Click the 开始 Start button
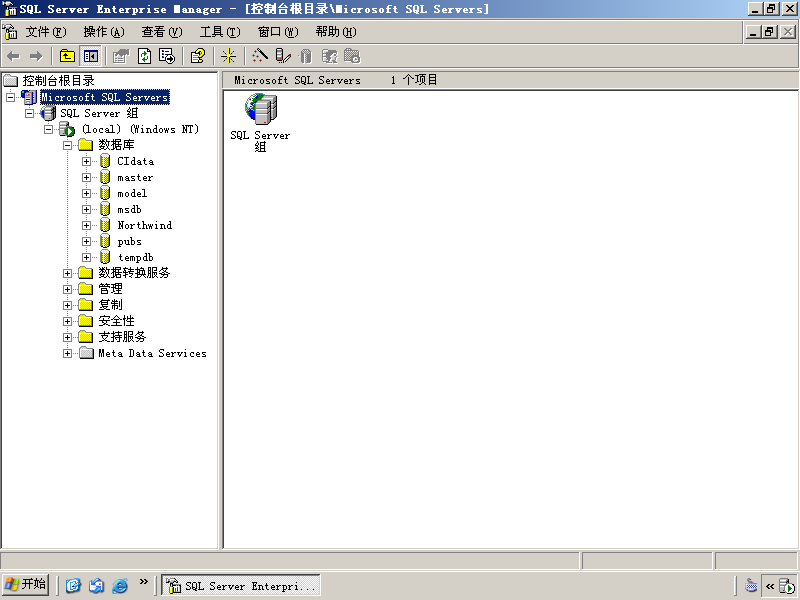The image size is (800, 600). 26,585
